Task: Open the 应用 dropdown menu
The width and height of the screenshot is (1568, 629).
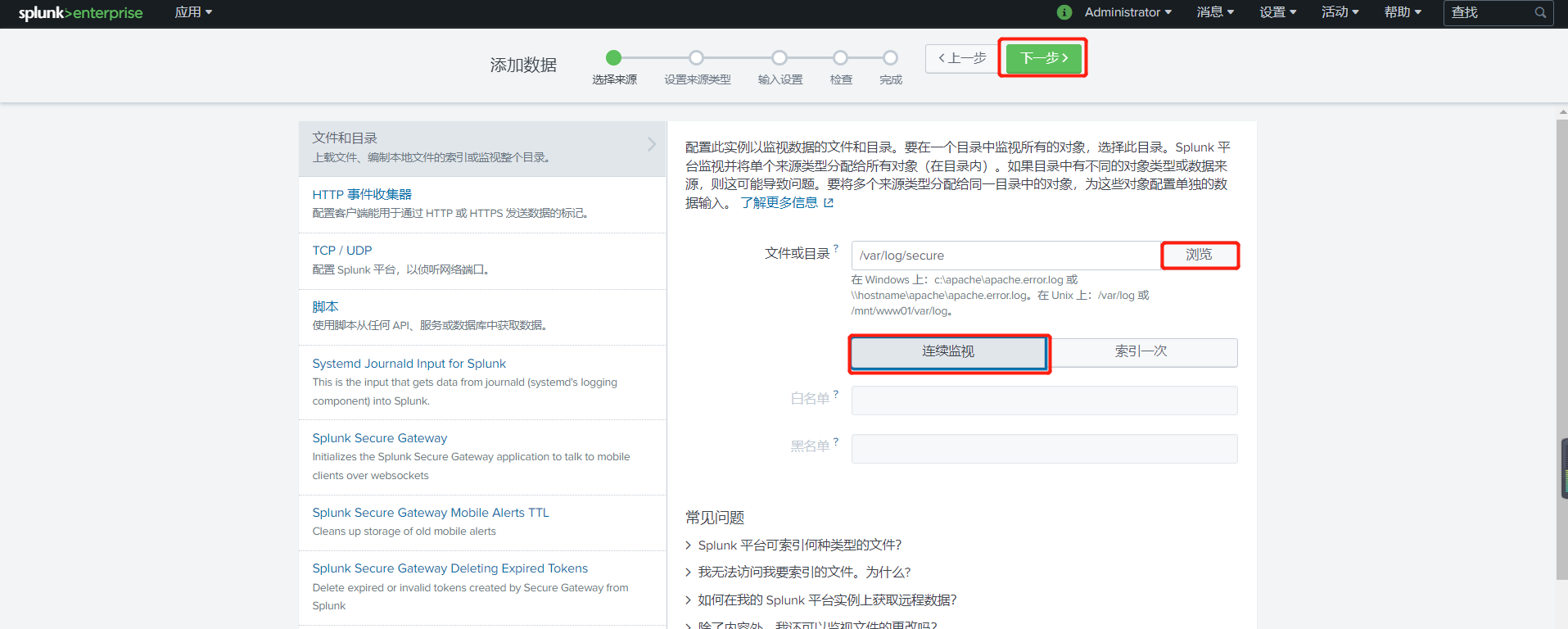Action: point(193,12)
